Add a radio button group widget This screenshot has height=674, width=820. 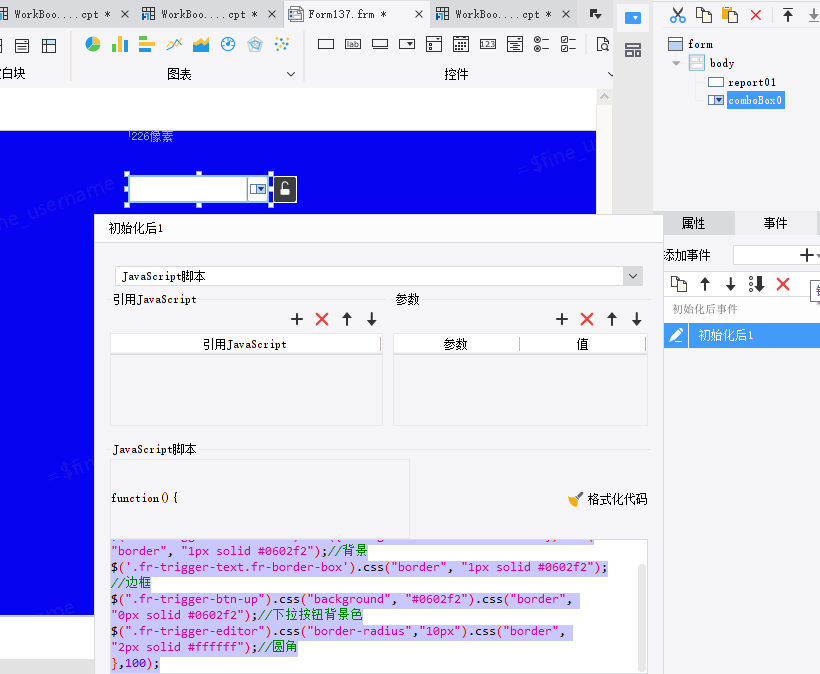pos(541,44)
